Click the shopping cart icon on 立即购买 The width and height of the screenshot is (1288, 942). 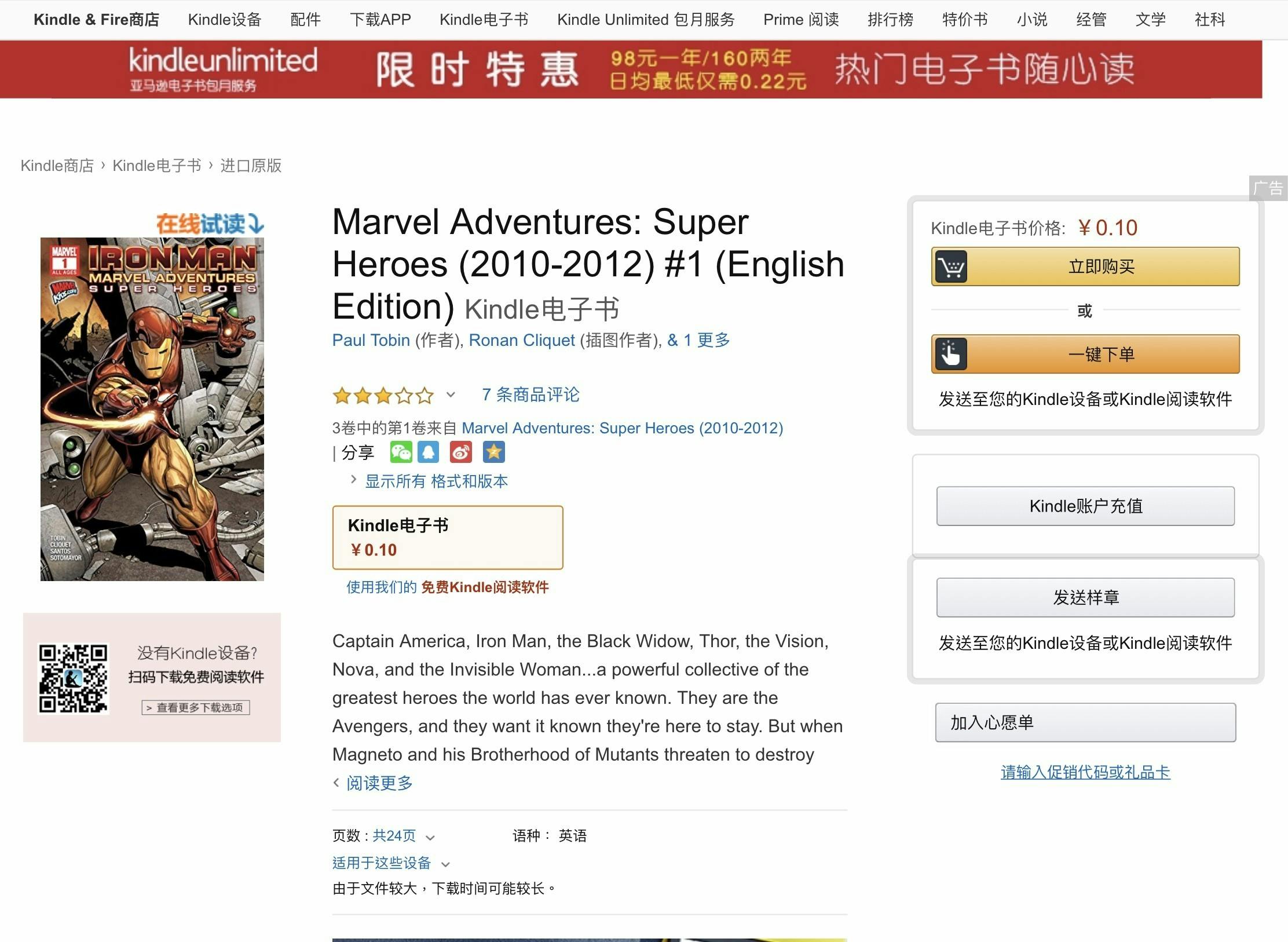point(950,267)
